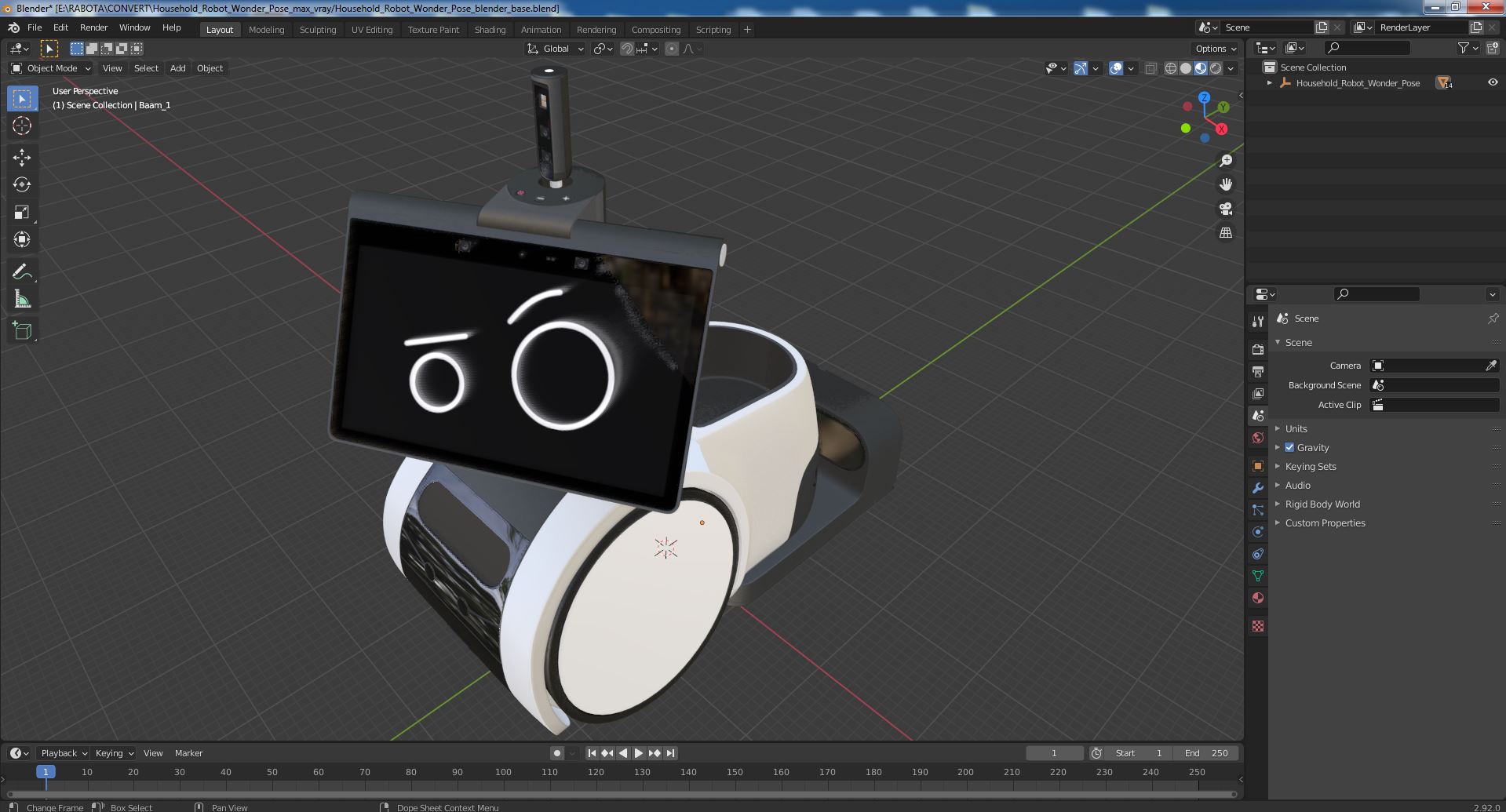Viewport: 1506px width, 812px height.
Task: Switch to wireframe viewport shading
Action: coord(1171,68)
